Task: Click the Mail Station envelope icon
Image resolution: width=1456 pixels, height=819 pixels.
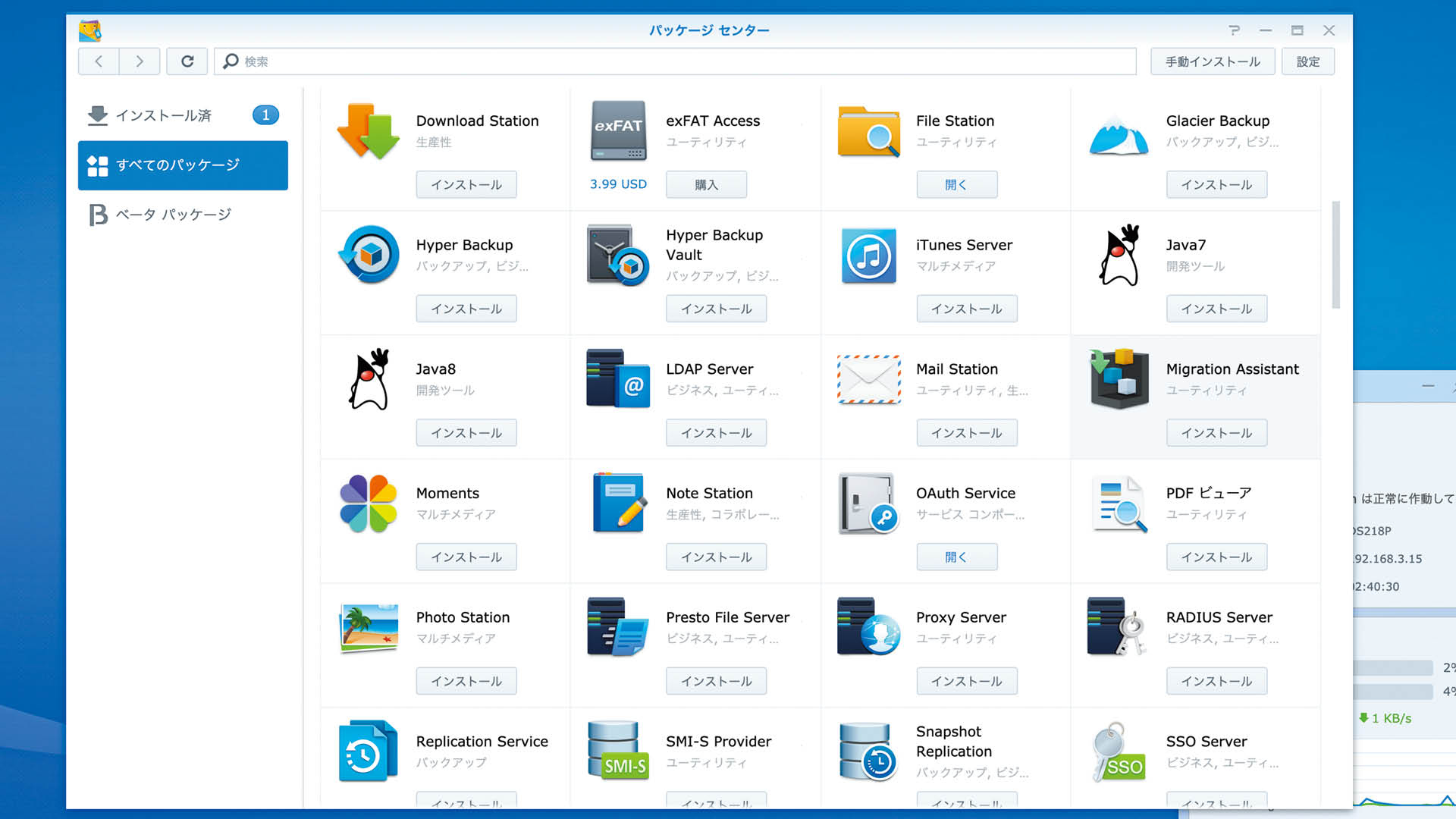Action: (x=869, y=379)
